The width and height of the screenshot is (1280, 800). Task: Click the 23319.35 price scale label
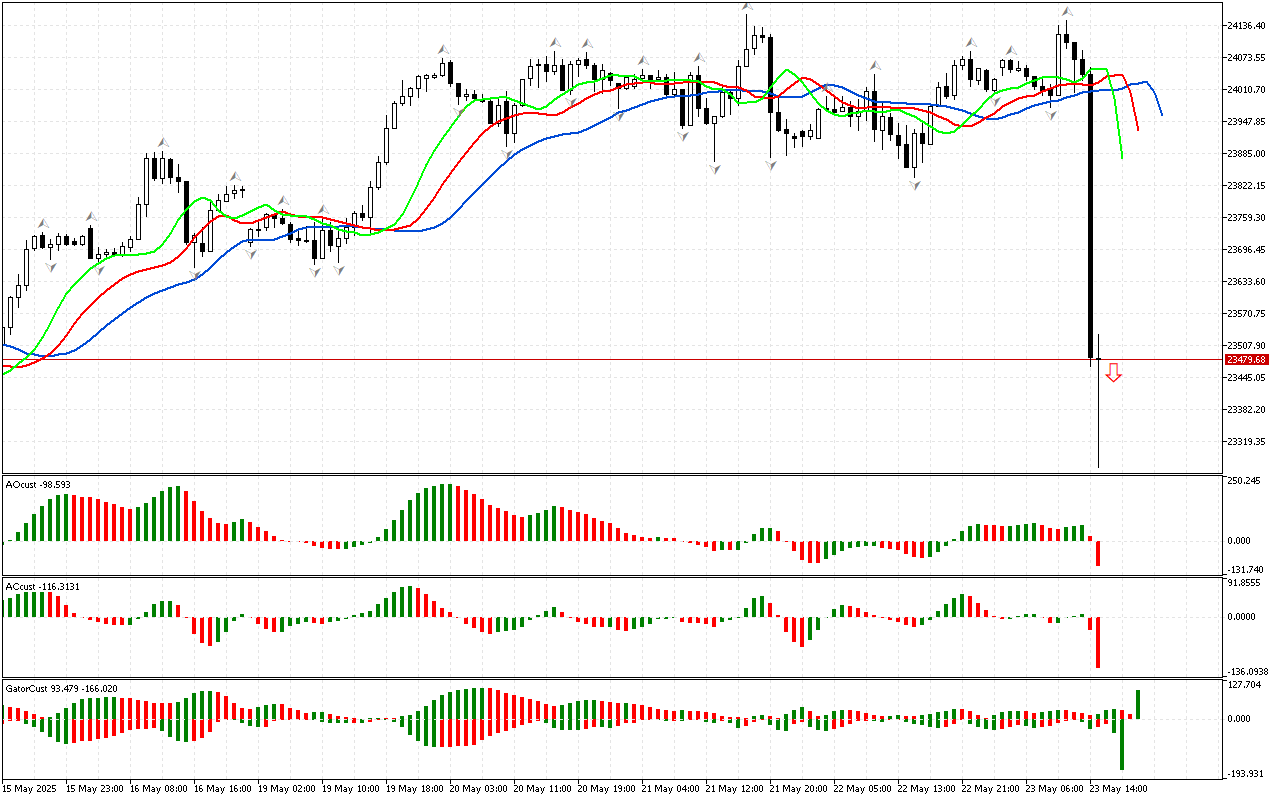tap(1246, 441)
